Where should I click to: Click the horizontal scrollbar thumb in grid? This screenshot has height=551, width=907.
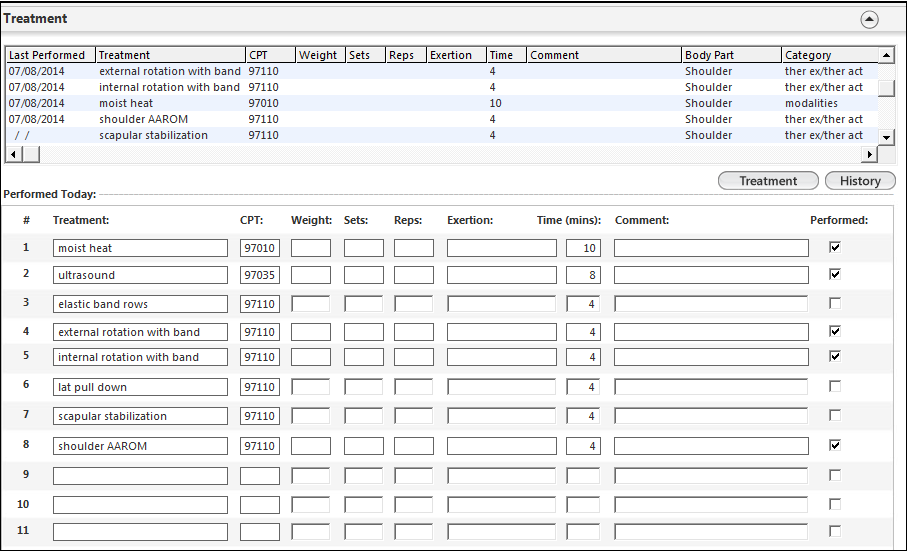[31, 154]
